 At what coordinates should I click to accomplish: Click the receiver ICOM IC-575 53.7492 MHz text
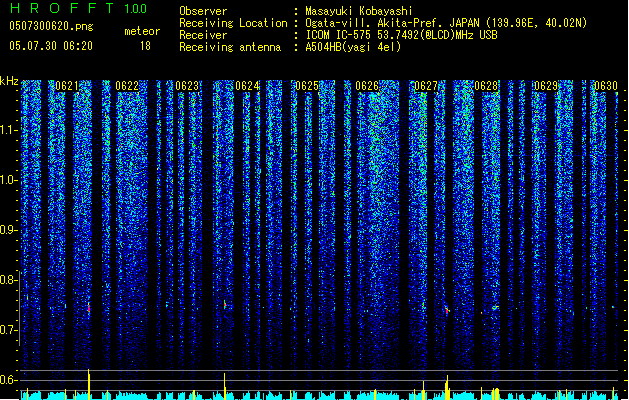pyautogui.click(x=401, y=35)
